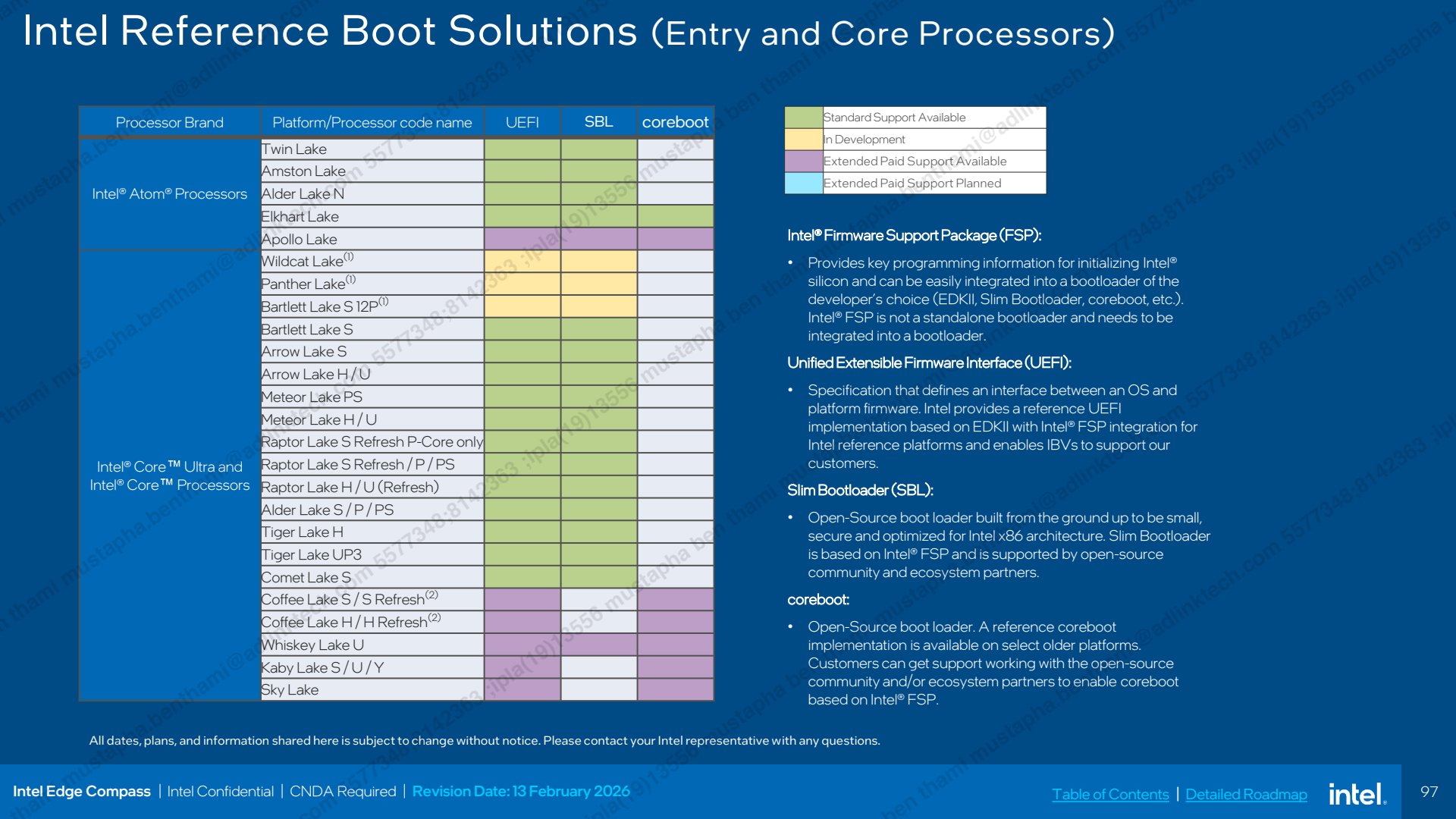Click the Platform/Processor code name header
The image size is (1456, 819).
tap(372, 122)
